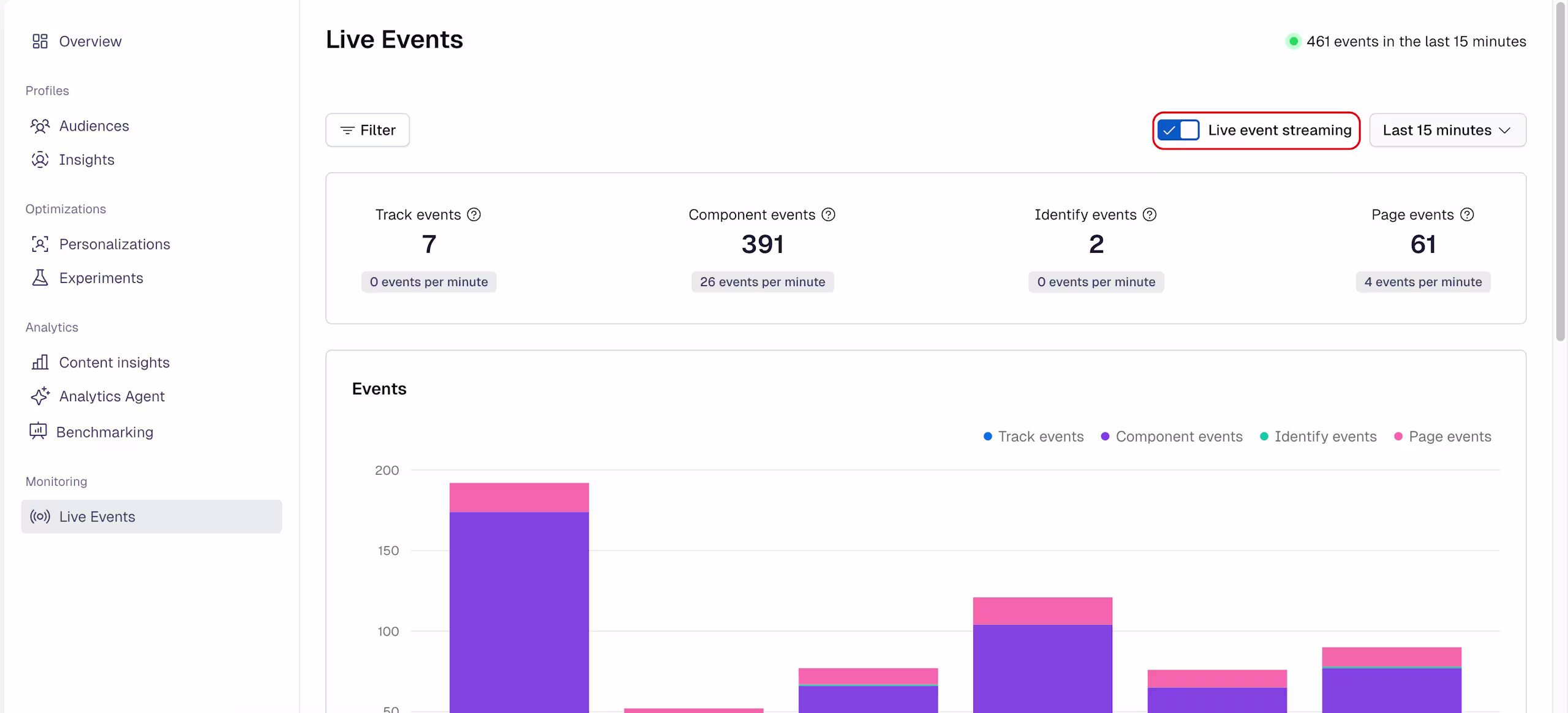Toggle Component events legend series
The width and height of the screenshot is (1568, 713).
(1171, 436)
